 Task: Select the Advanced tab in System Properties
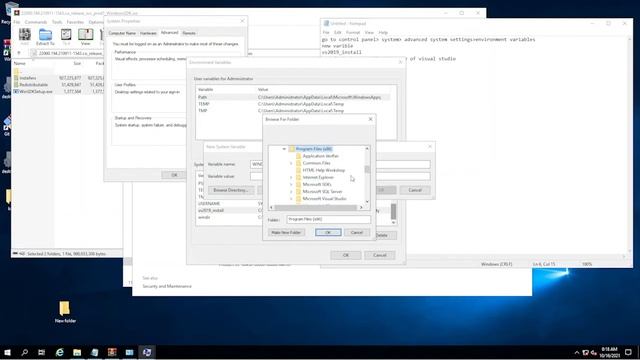[169, 33]
